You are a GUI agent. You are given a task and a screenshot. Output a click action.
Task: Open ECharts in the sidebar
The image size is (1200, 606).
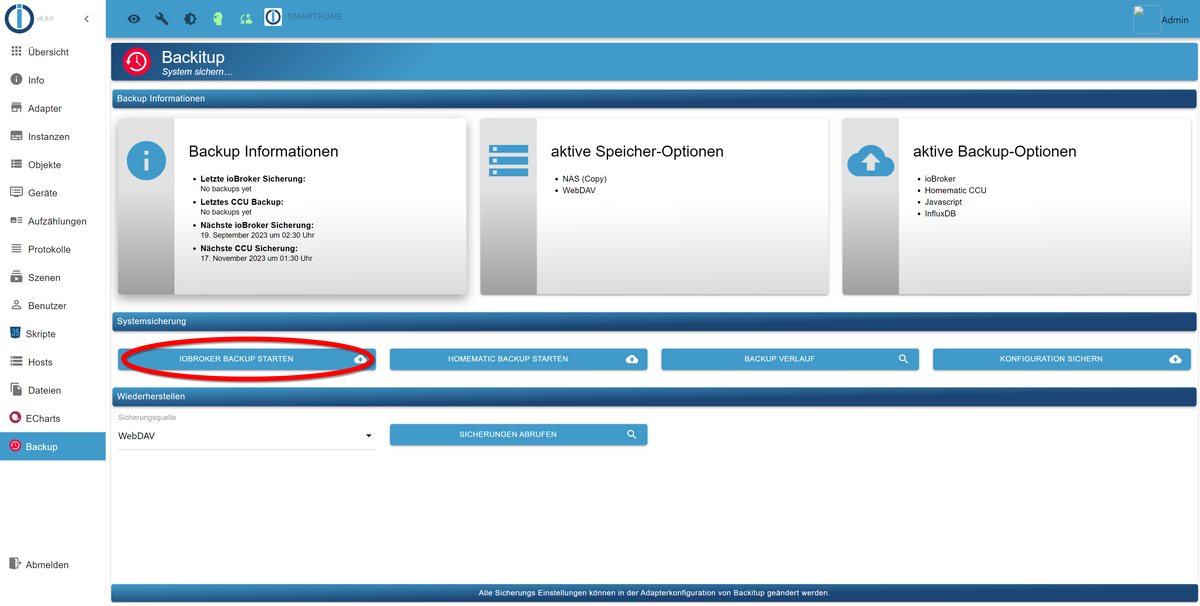coord(52,418)
